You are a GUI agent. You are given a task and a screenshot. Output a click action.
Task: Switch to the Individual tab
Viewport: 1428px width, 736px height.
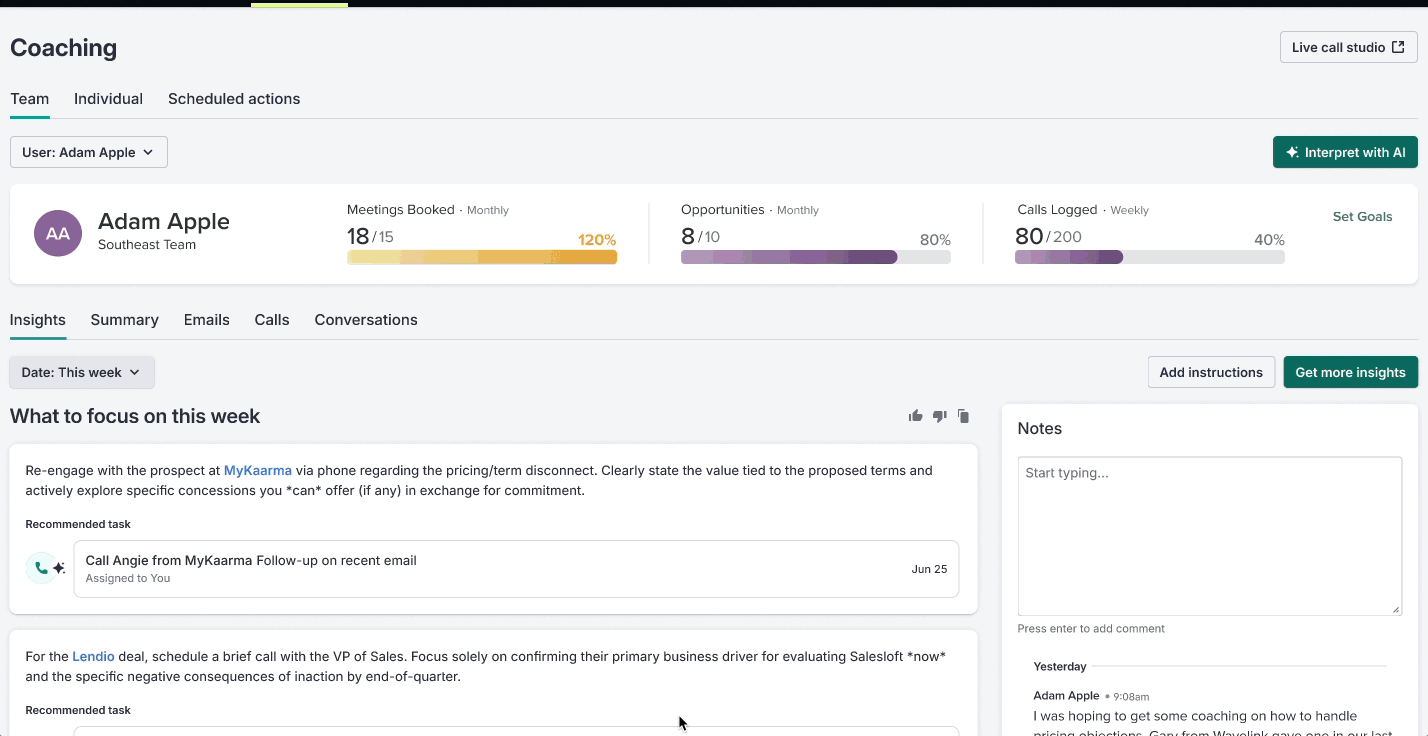click(x=108, y=99)
